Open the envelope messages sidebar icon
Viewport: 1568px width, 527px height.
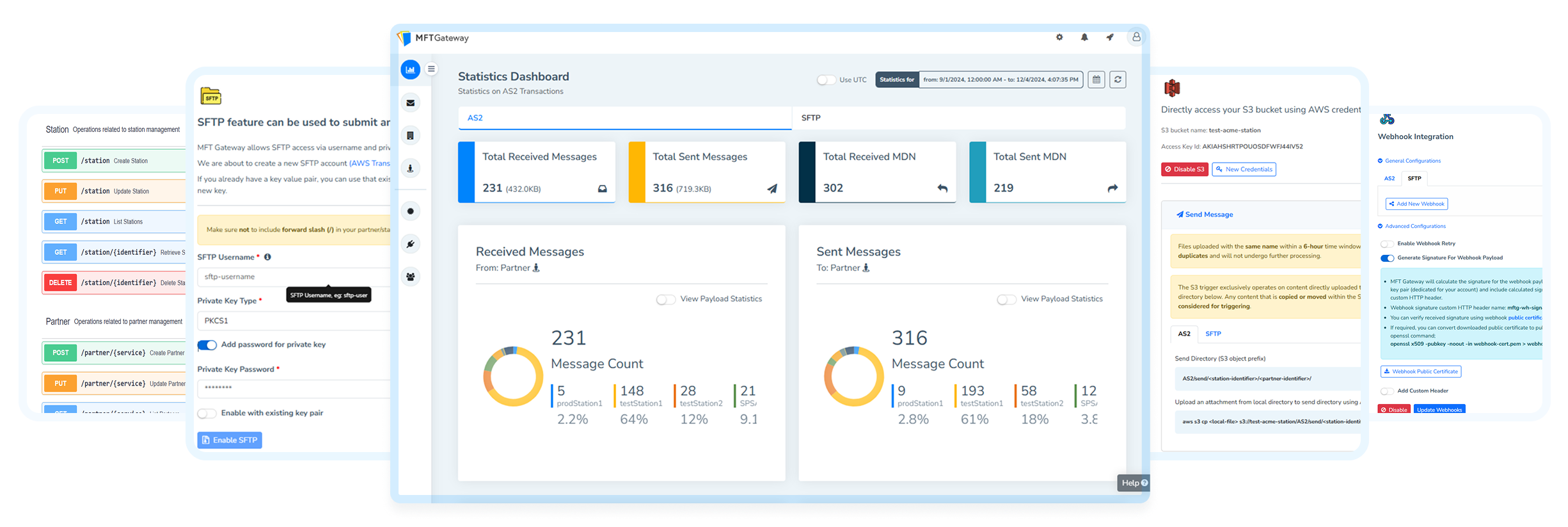click(x=411, y=103)
